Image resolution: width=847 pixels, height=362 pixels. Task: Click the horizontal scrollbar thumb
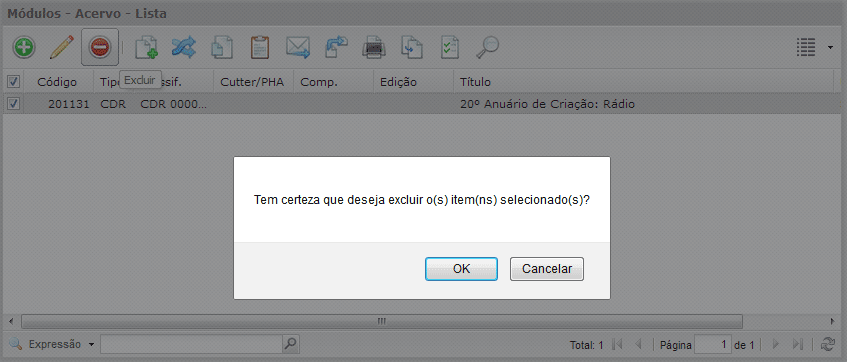[381, 321]
